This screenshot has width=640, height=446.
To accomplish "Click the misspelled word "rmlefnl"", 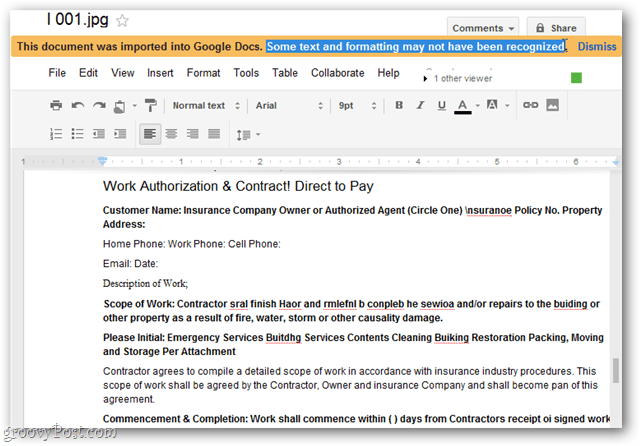I will (340, 304).
